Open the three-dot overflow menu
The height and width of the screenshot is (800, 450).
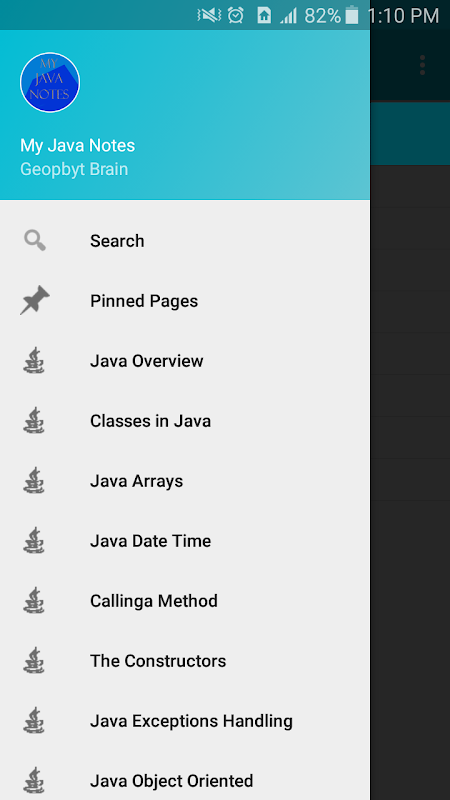click(422, 65)
